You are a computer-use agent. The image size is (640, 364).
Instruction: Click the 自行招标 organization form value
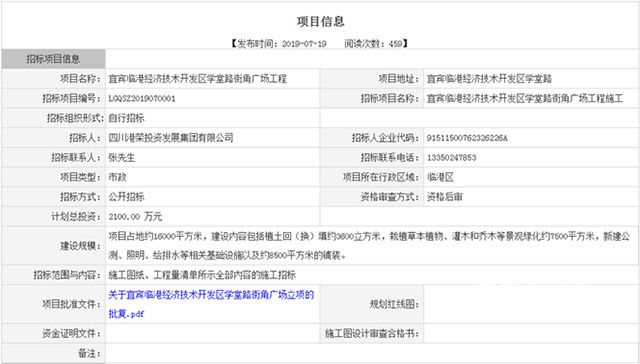pyautogui.click(x=126, y=118)
